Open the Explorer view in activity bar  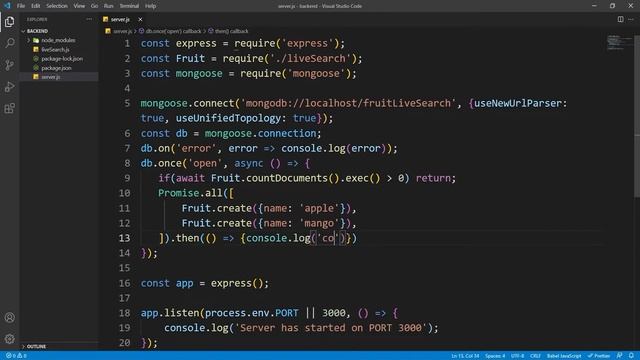9,21
